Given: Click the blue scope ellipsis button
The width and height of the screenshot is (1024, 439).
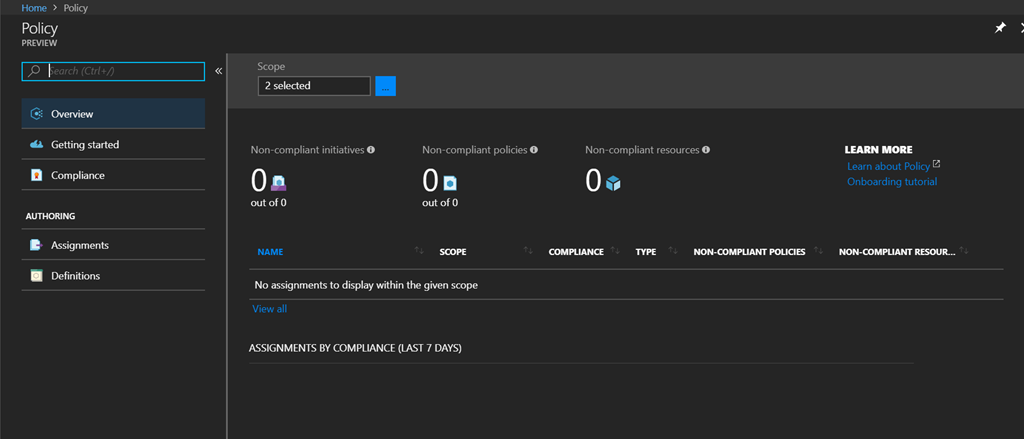Looking at the screenshot, I should 385,86.
